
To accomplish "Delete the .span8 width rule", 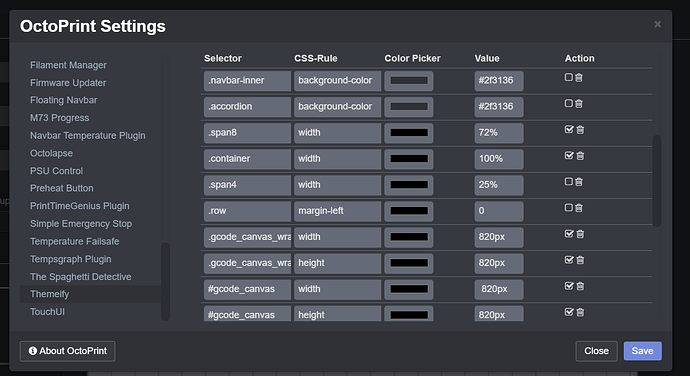I will click(x=580, y=129).
